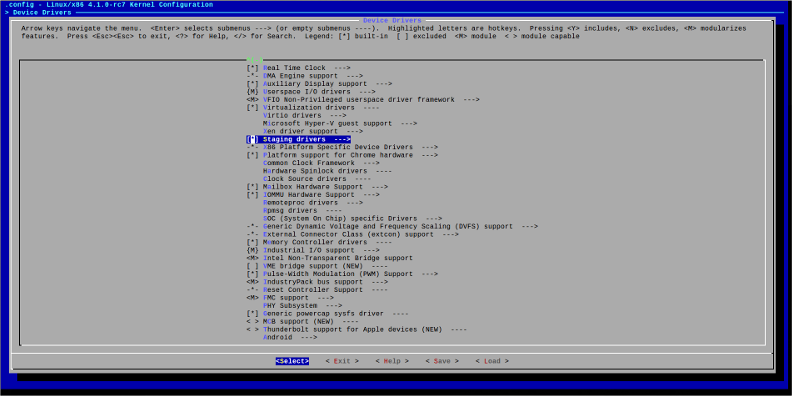The height and width of the screenshot is (396, 792).
Task: Click the Load button
Action: [492, 361]
